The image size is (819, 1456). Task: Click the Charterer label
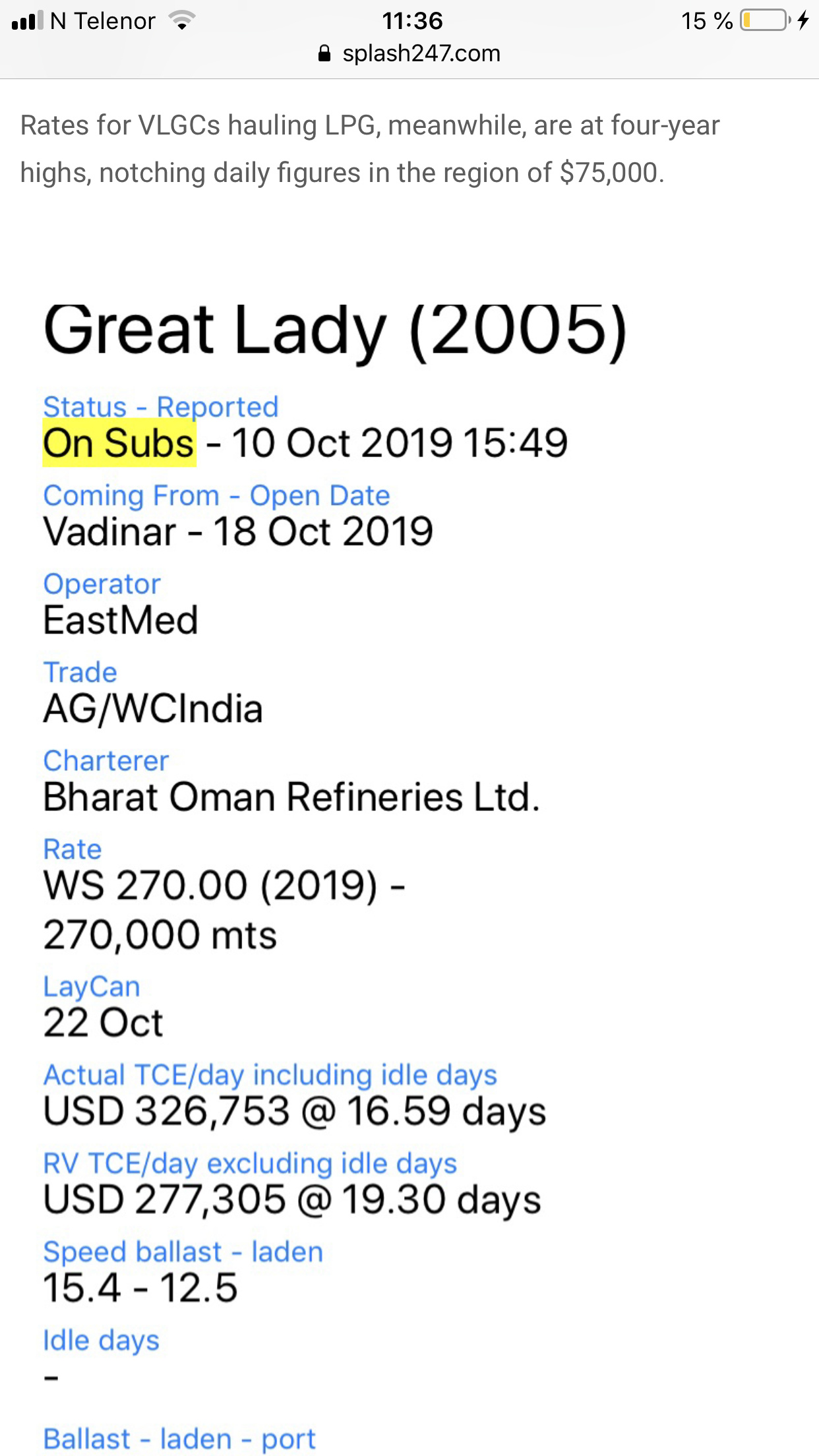[x=106, y=761]
